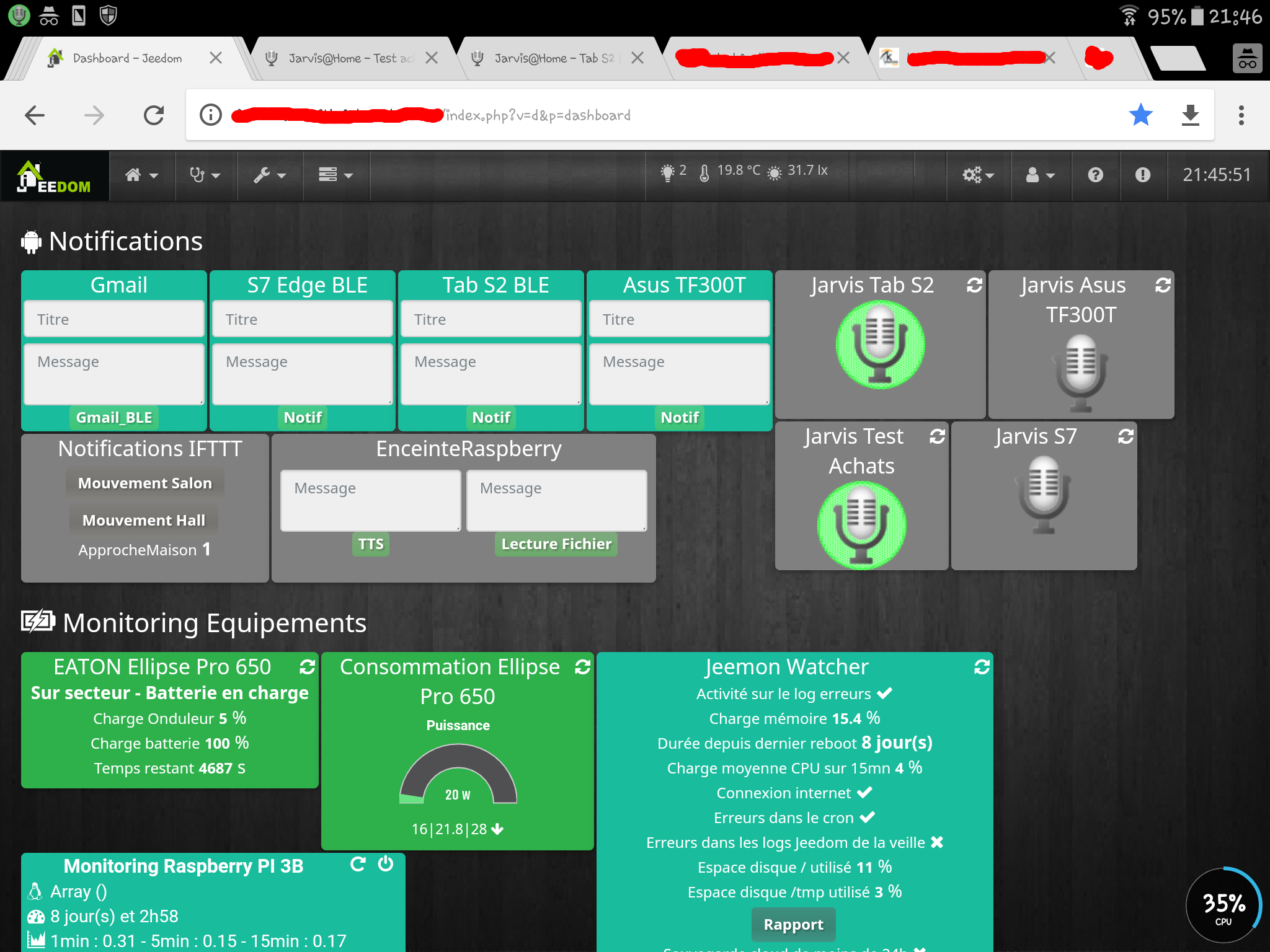Click Asus TF300T Titre field
The image size is (1270, 952).
680,319
